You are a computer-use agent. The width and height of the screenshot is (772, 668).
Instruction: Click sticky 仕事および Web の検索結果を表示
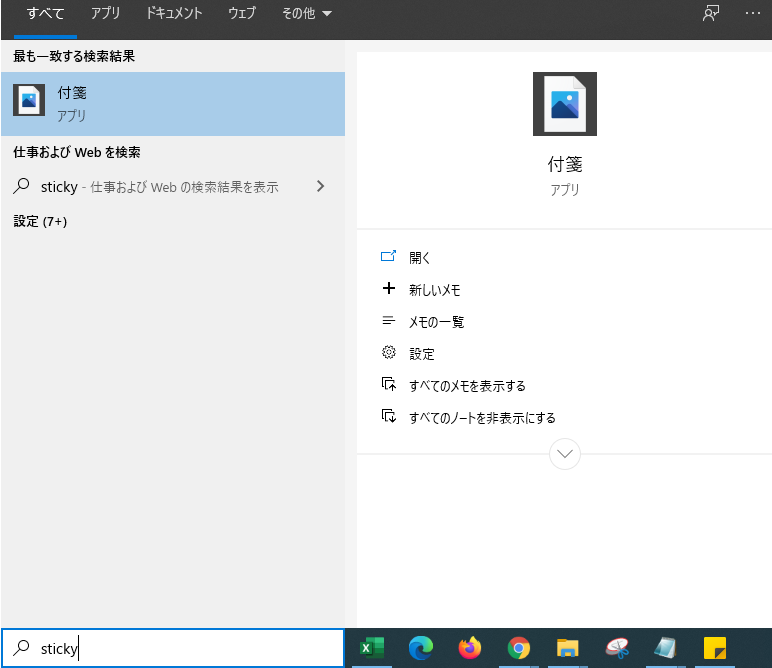160,187
